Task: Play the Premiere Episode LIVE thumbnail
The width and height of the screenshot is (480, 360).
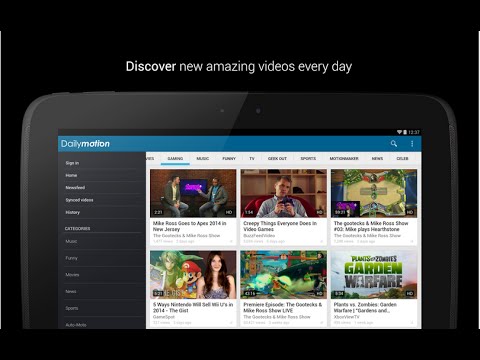Action: 283,275
